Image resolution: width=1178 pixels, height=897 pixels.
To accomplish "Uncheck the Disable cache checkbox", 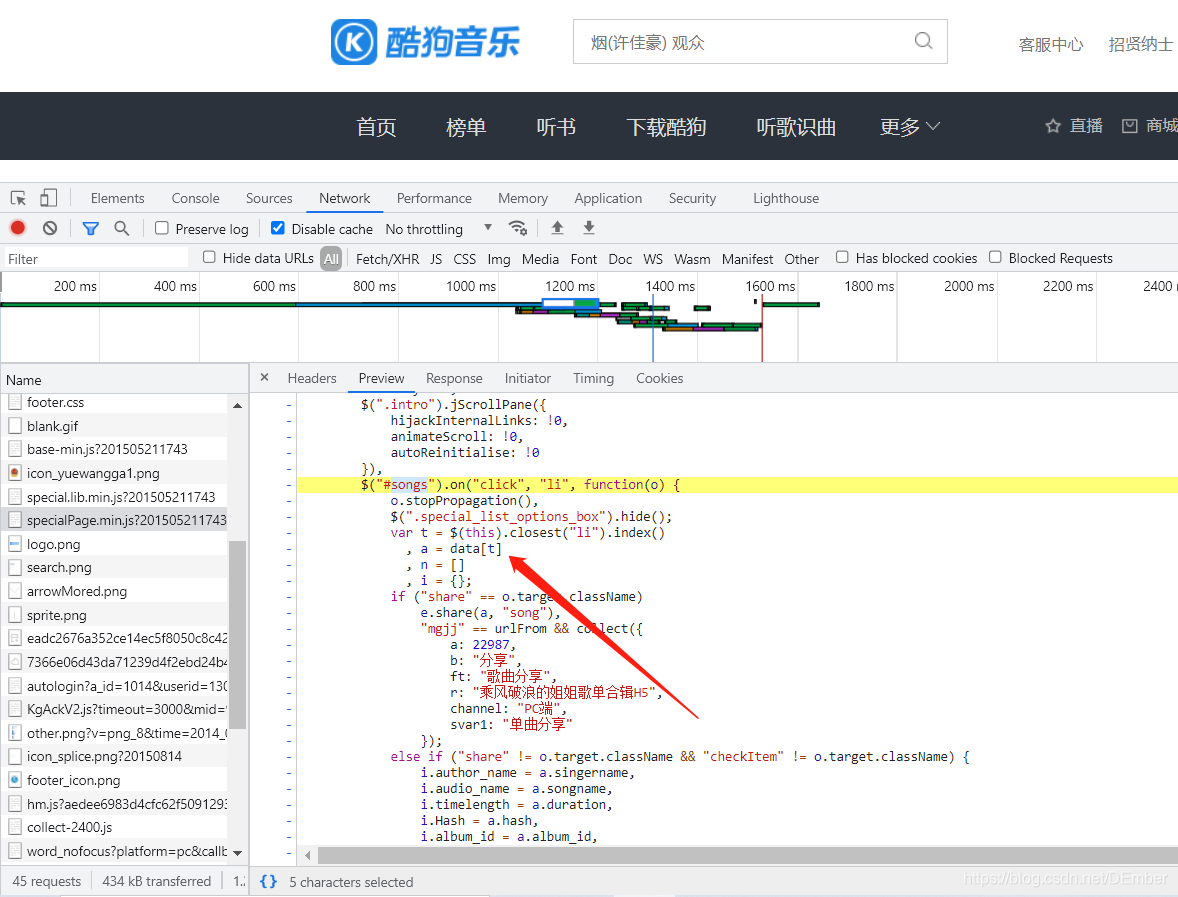I will (x=278, y=228).
